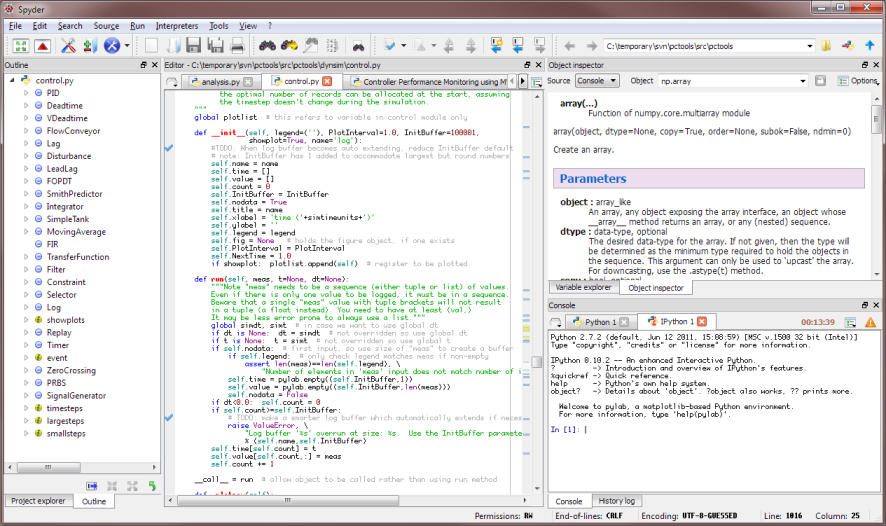This screenshot has width=886, height=526.
Task: Open the Interpreters menu
Action: coord(176,25)
